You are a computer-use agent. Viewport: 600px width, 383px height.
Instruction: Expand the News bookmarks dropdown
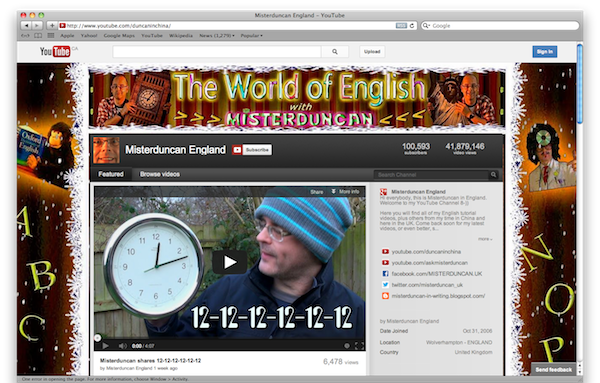pyautogui.click(x=217, y=36)
